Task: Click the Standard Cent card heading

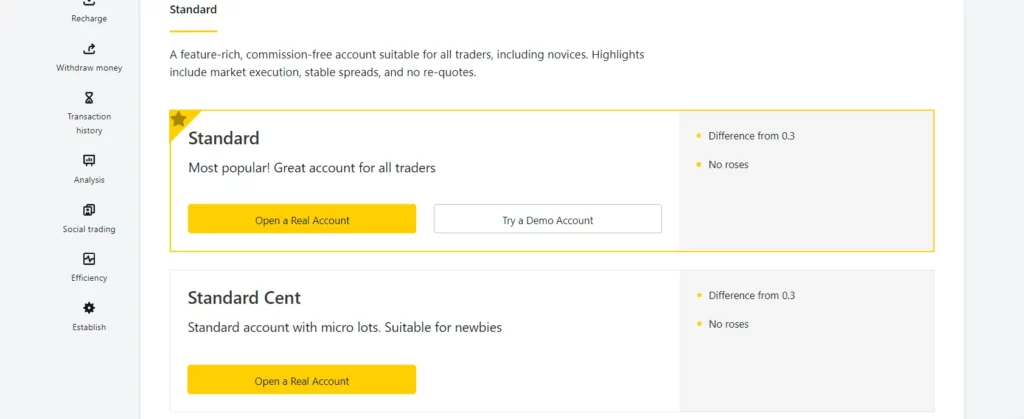Action: 244,298
